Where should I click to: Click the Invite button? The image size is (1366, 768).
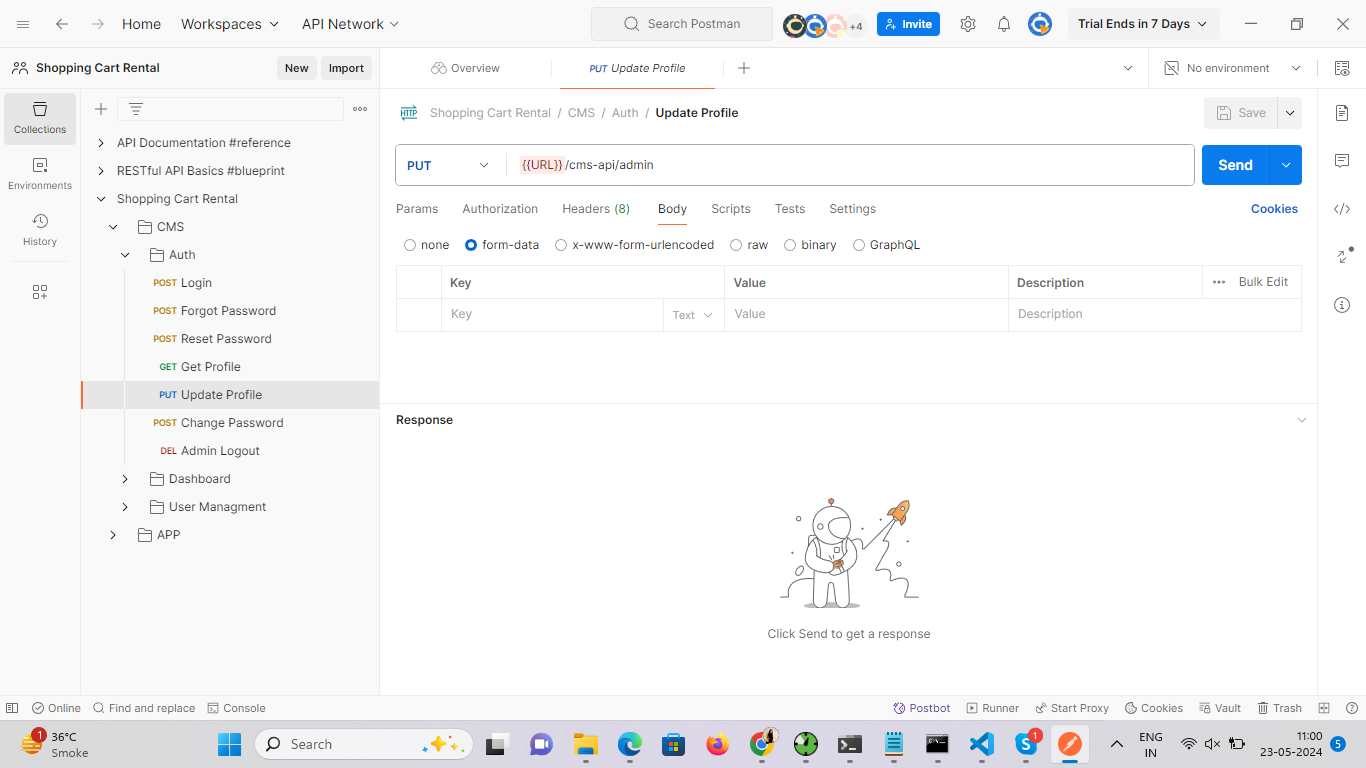[x=908, y=24]
